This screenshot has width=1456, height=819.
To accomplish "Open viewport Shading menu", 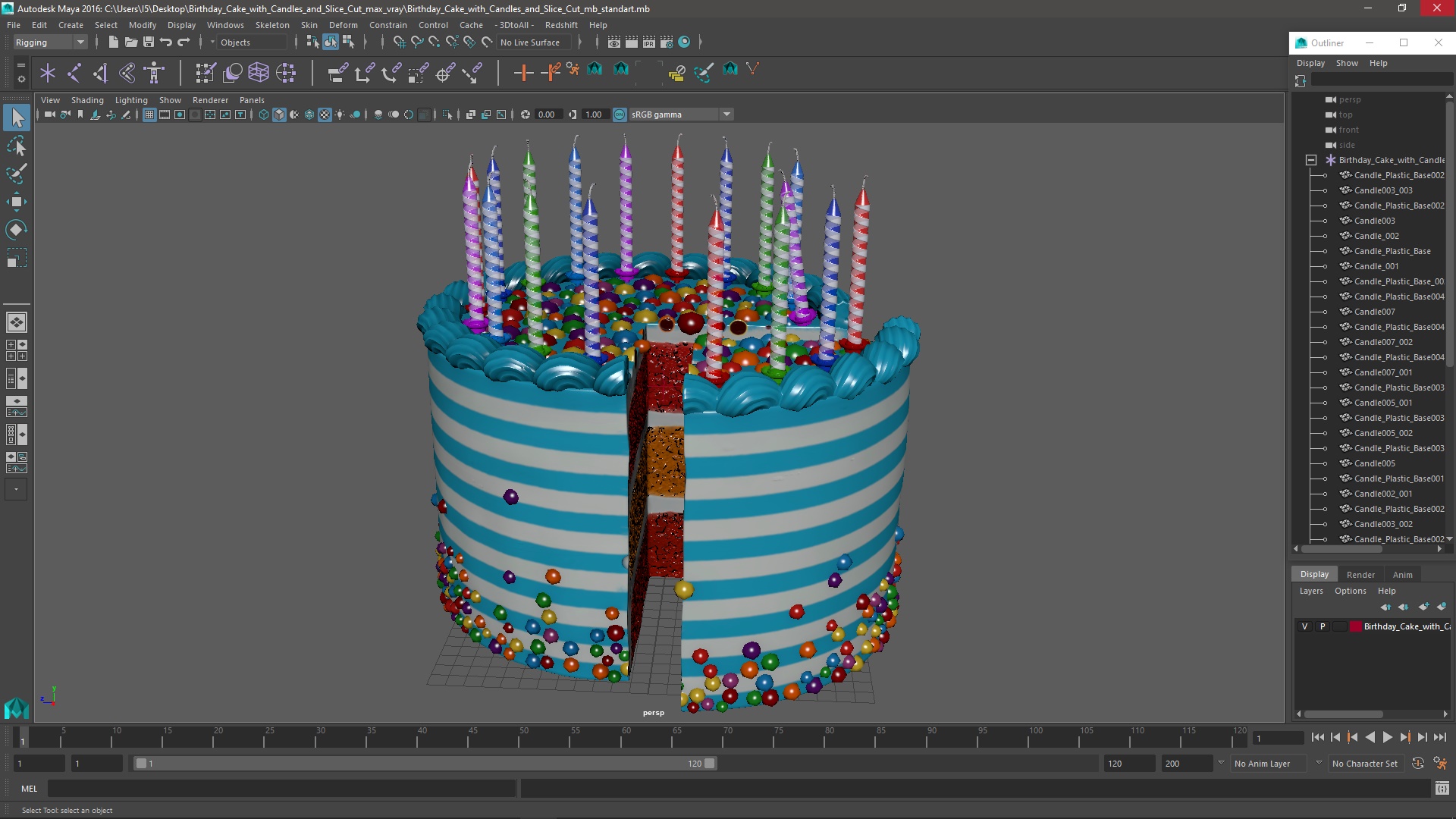I will 87,100.
